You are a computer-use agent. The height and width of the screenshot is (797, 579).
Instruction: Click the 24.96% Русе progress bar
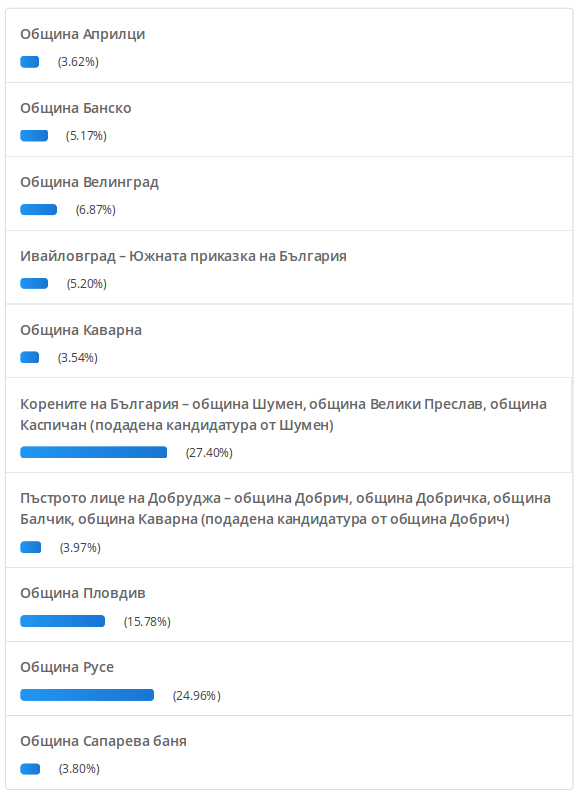[87, 695]
